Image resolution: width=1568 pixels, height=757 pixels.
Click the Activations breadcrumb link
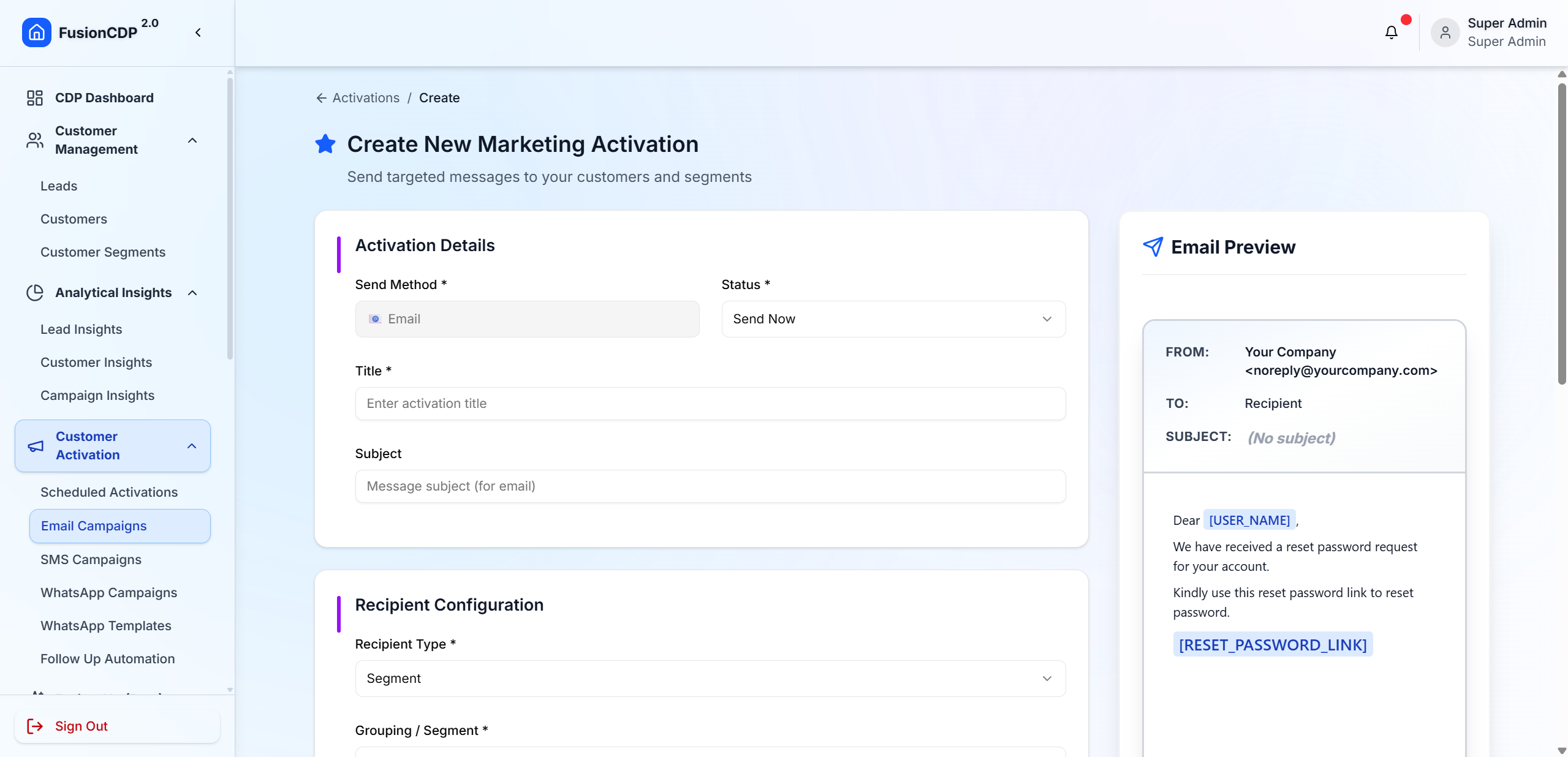[x=366, y=98]
